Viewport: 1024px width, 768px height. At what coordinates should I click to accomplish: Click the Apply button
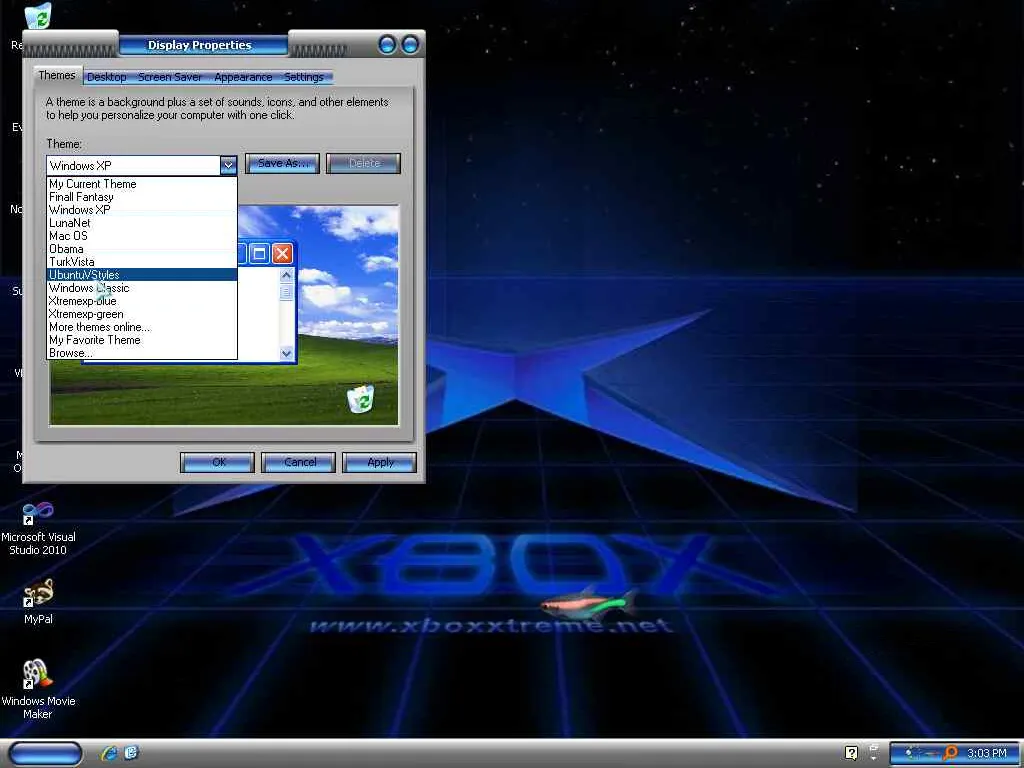(x=379, y=462)
